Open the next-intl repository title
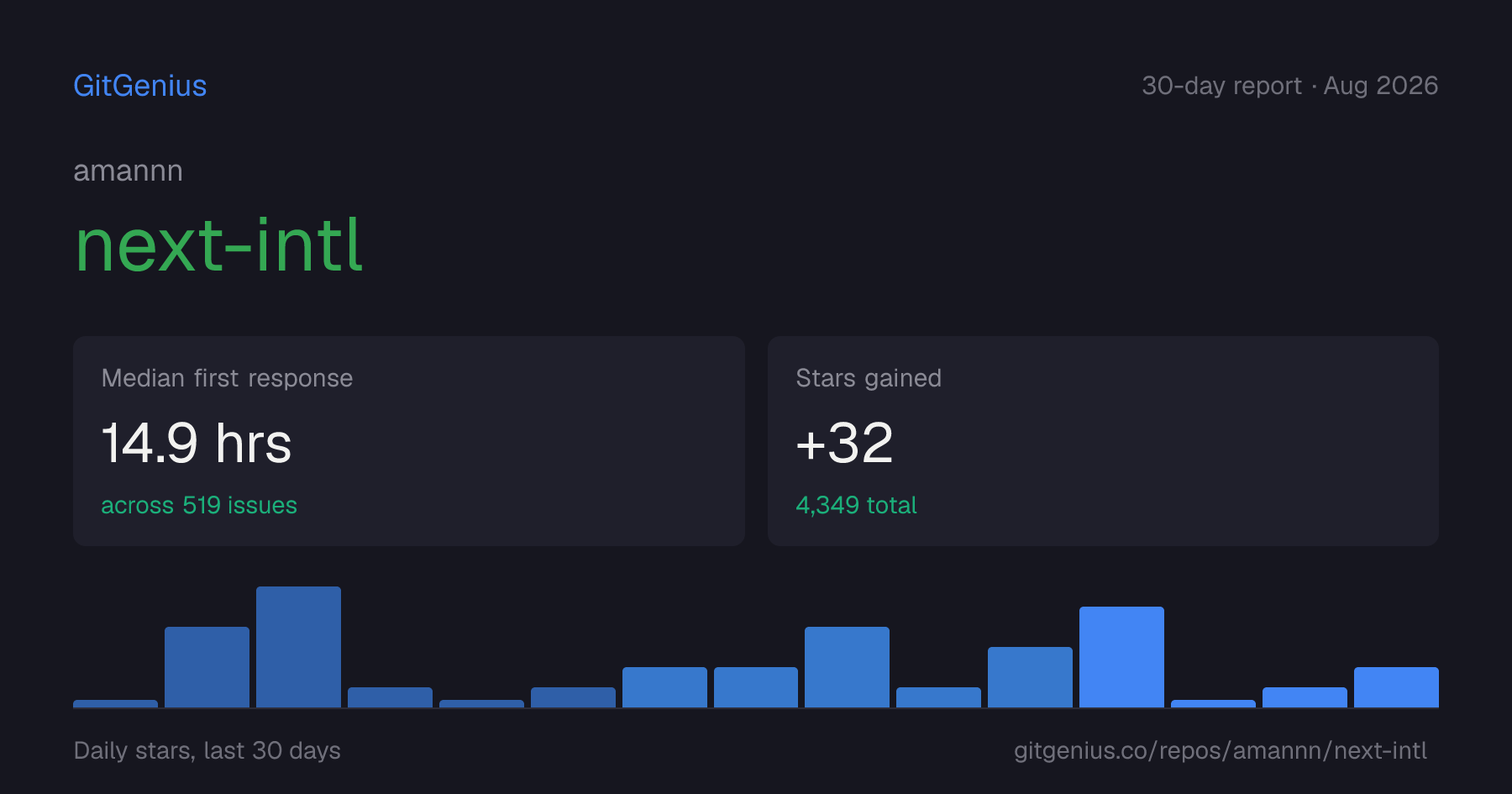Viewport: 1512px width, 794px height. pos(218,245)
